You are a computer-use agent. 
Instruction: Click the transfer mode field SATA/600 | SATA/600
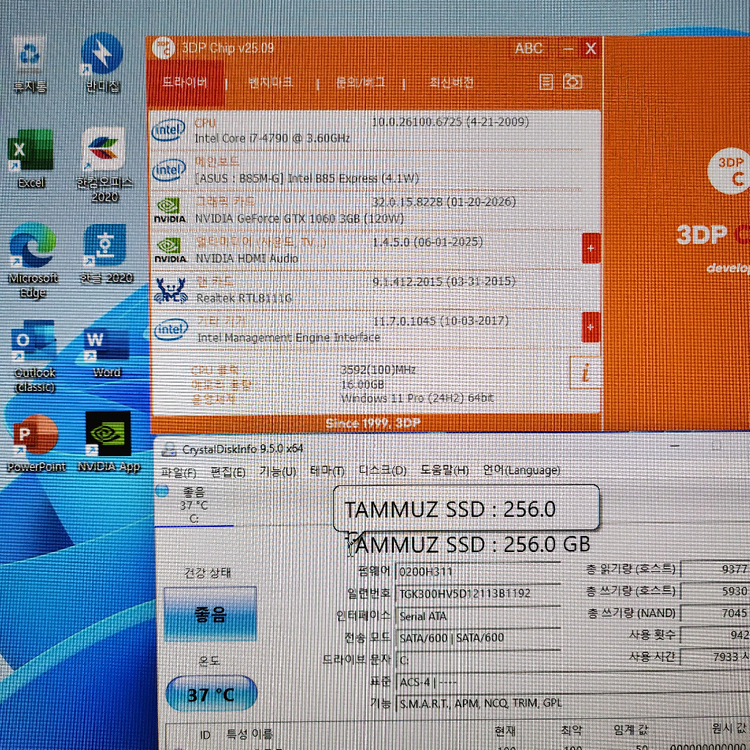[478, 638]
